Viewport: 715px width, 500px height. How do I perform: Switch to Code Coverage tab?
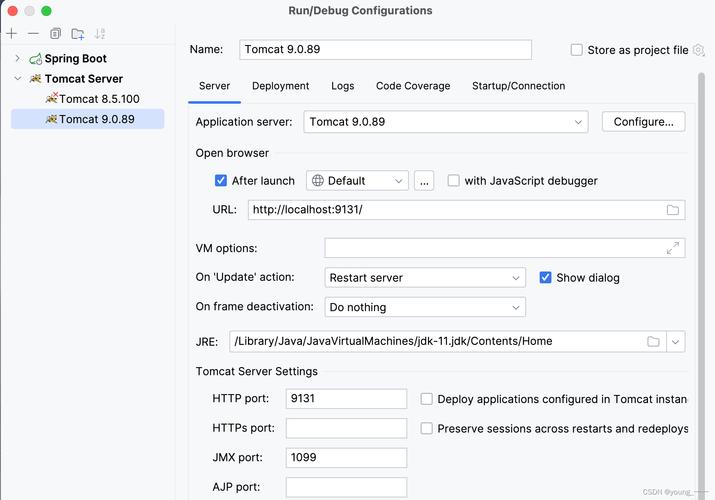(413, 86)
